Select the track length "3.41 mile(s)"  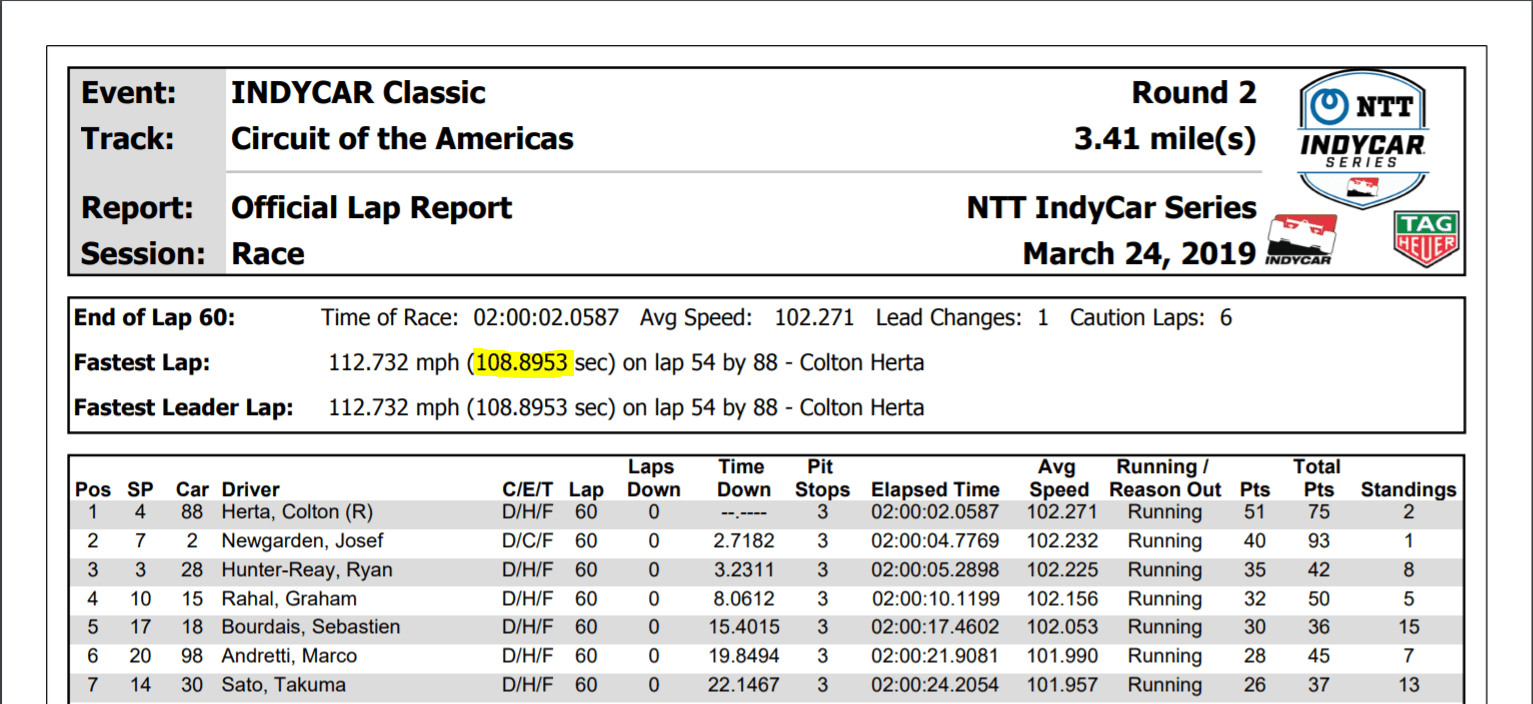pyautogui.click(x=1165, y=139)
